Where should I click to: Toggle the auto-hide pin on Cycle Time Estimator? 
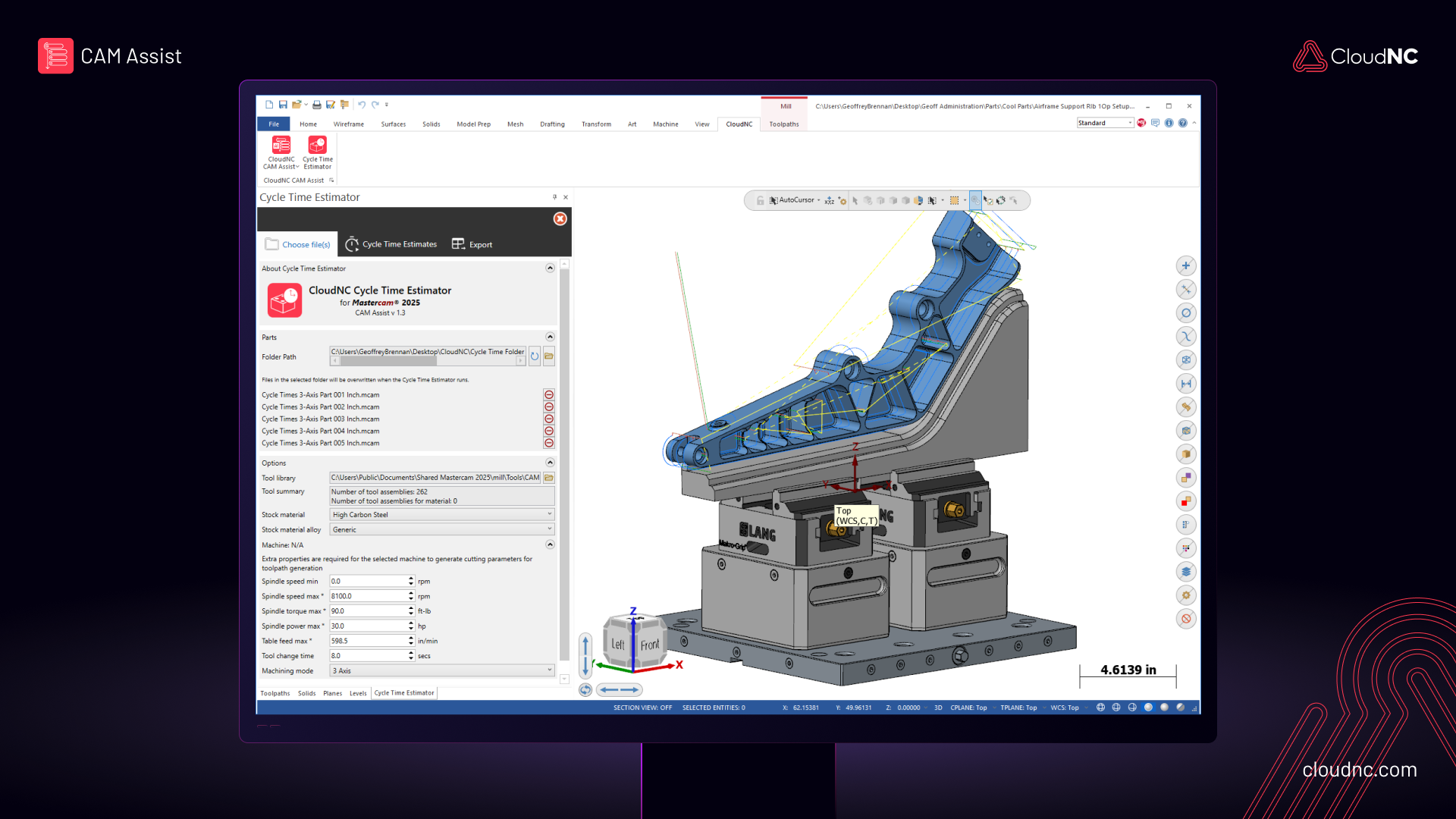[554, 197]
